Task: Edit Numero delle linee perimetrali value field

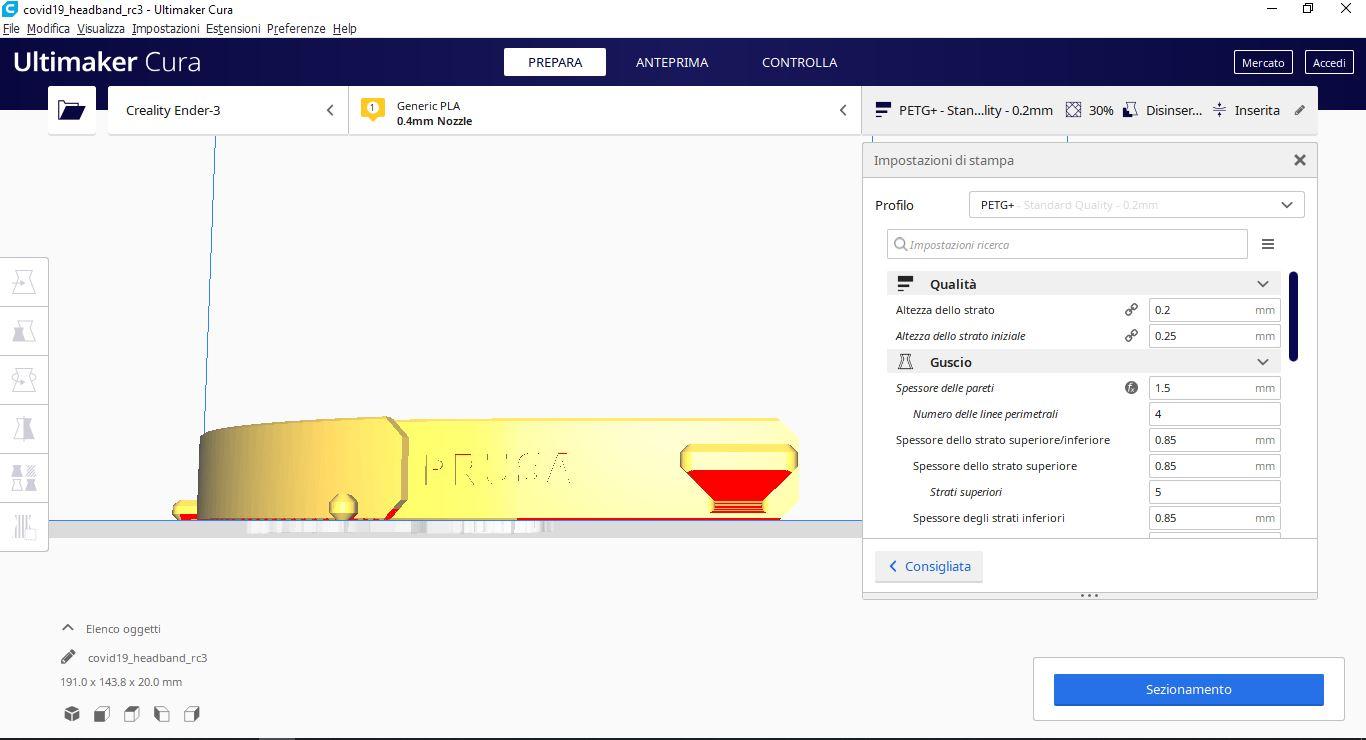Action: tap(1215, 414)
